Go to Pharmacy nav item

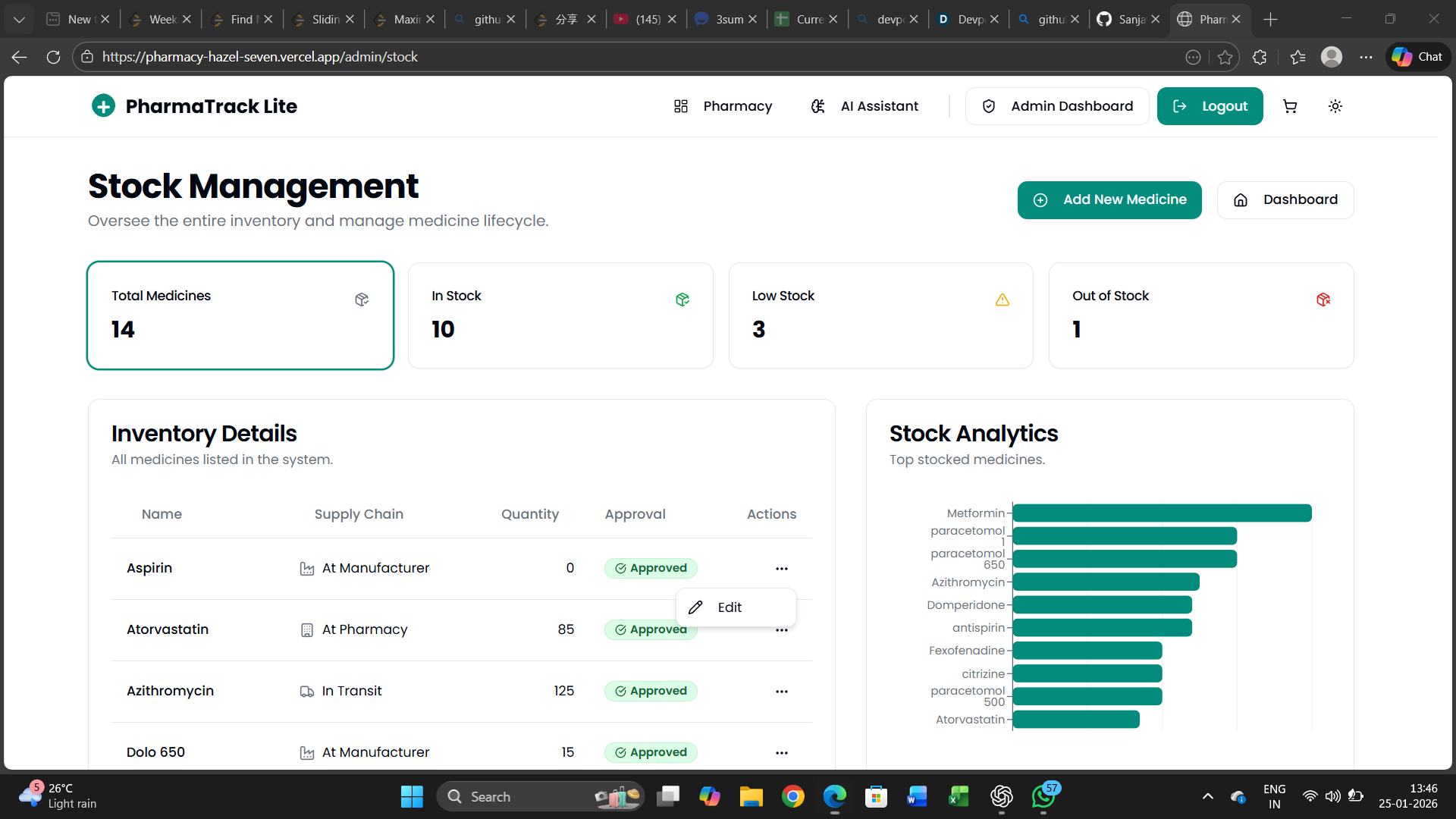723,107
